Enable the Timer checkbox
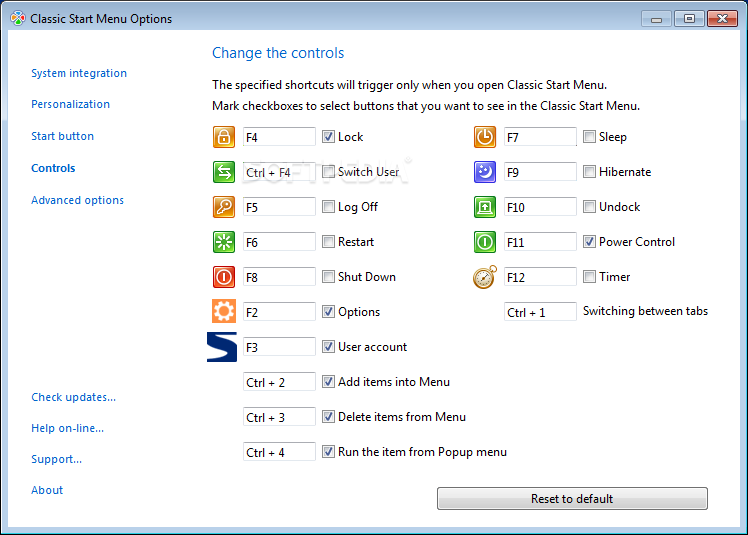This screenshot has width=748, height=535. (x=589, y=277)
